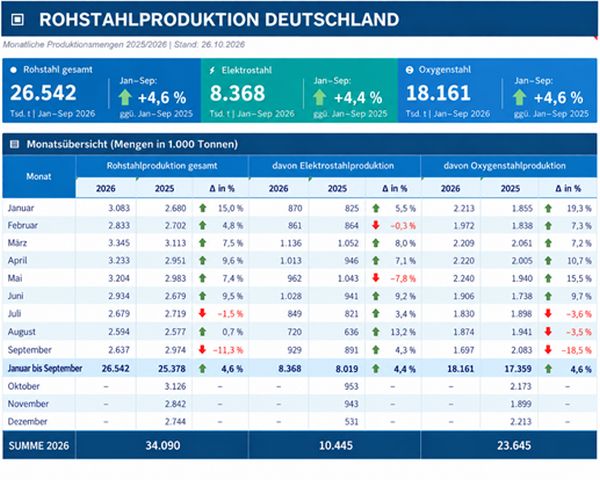Click the SUMME 2026 label
The width and height of the screenshot is (600, 480).
point(39,446)
